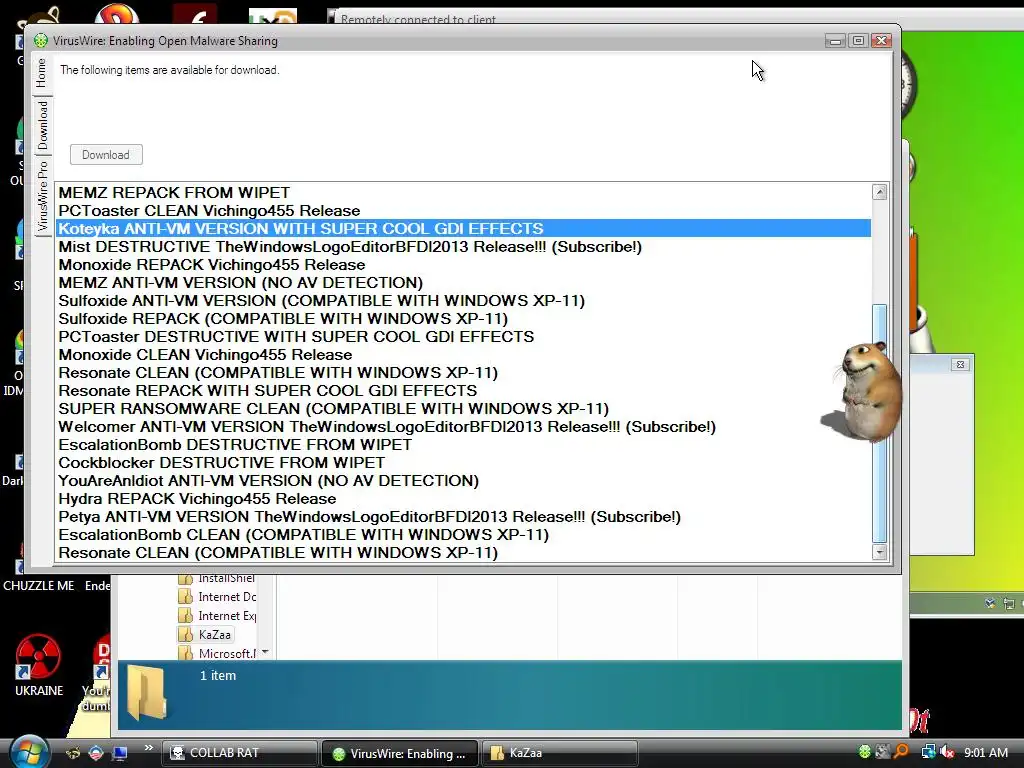Click the orange magnifier tray icon

(901, 752)
